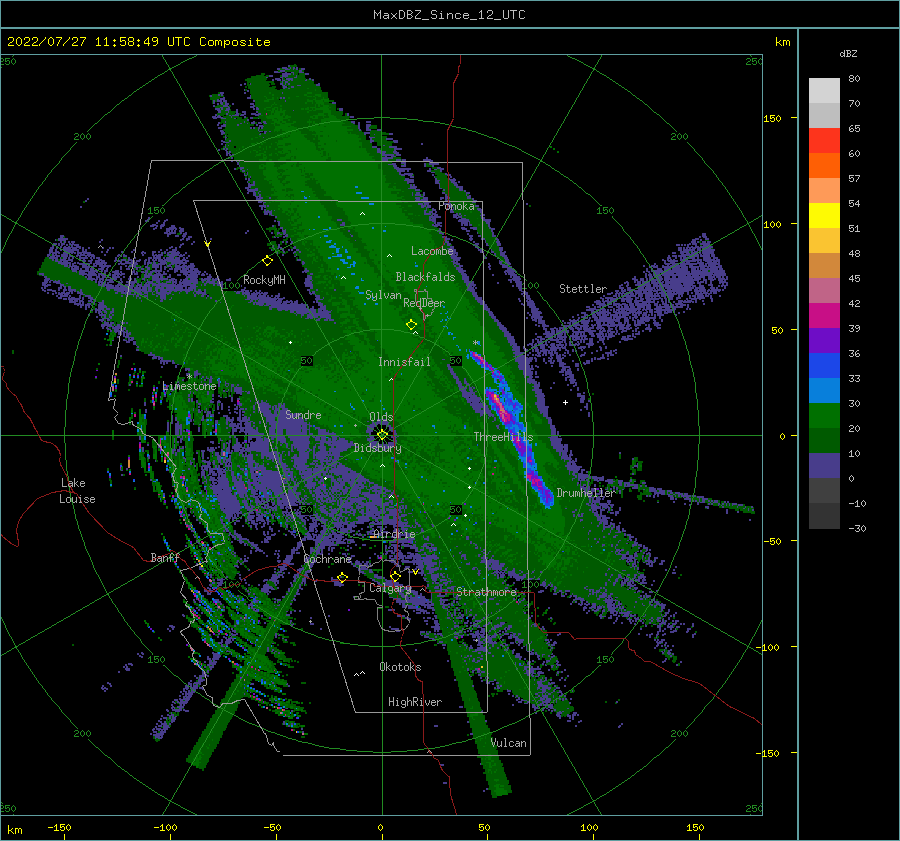Click the Cochrane town label

point(327,559)
